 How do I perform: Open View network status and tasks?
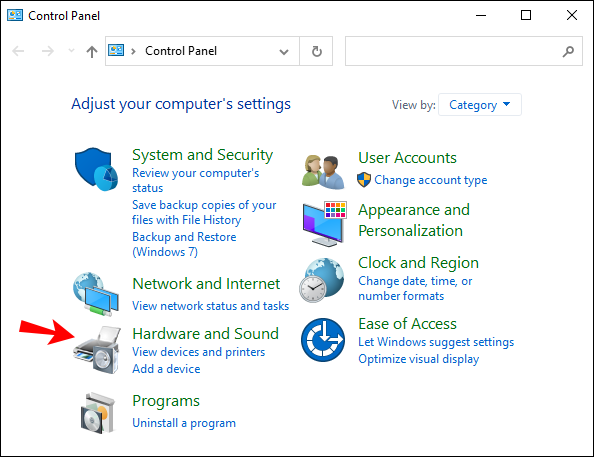point(211,306)
